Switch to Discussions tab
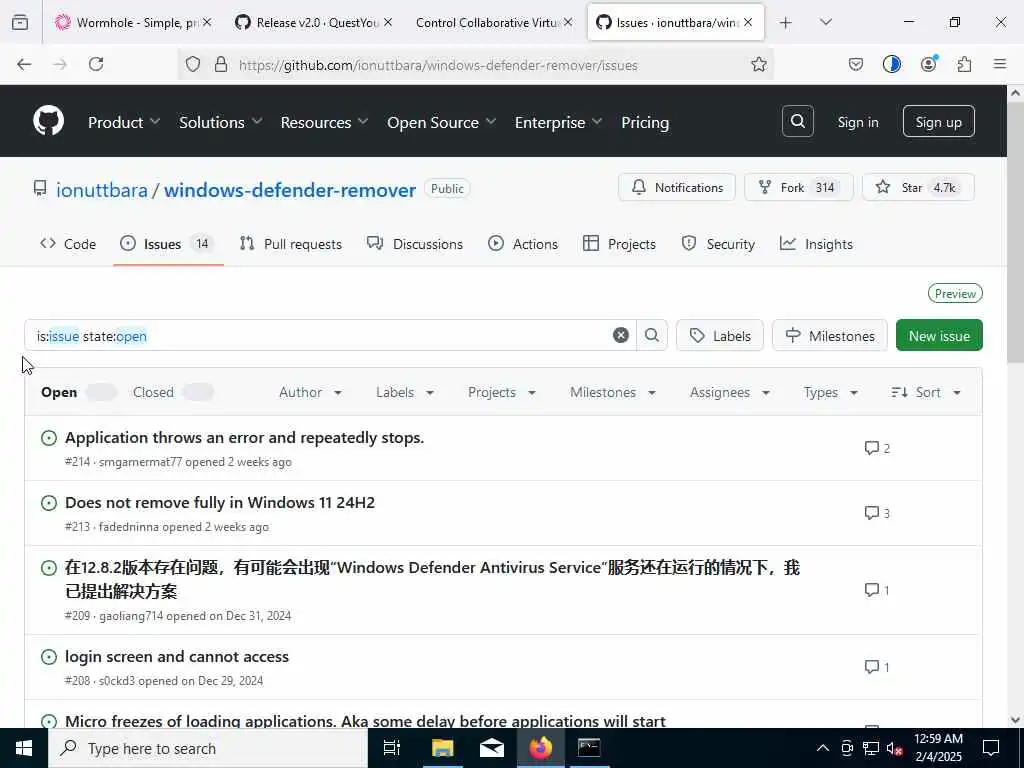The width and height of the screenshot is (1024, 768). pyautogui.click(x=415, y=244)
